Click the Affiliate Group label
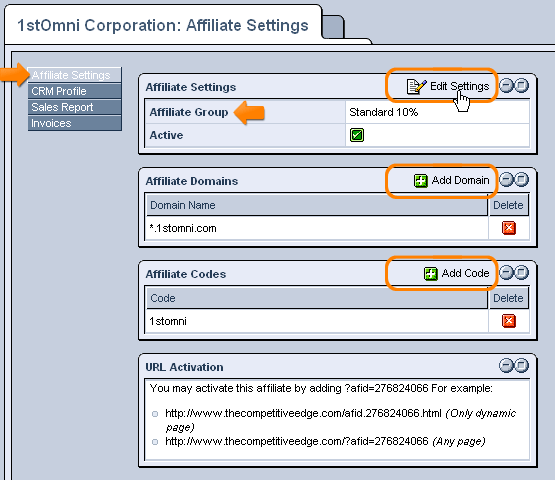 189,112
